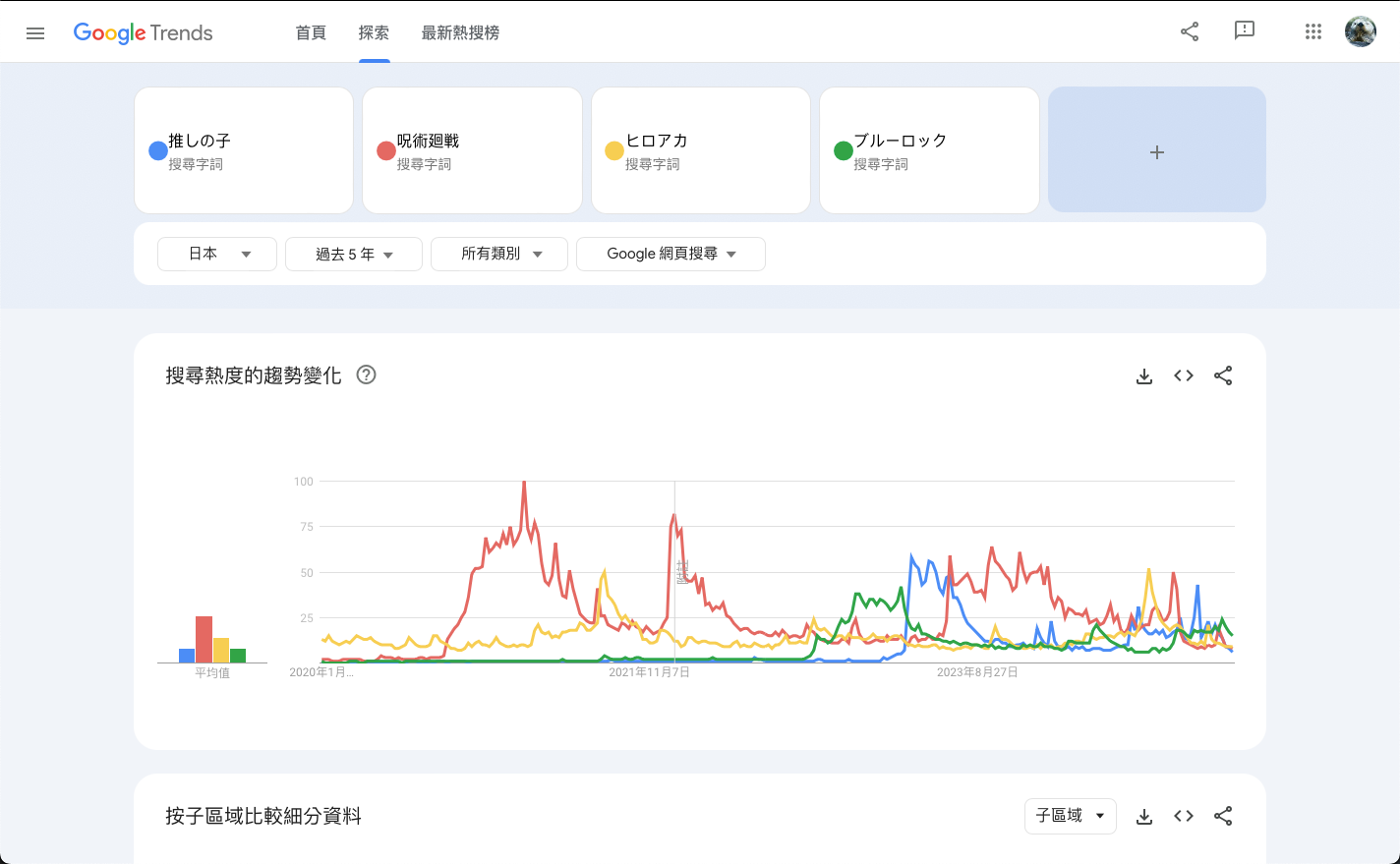Open the 最新熱搜榜 tab
1400x864 pixels.
coord(460,32)
